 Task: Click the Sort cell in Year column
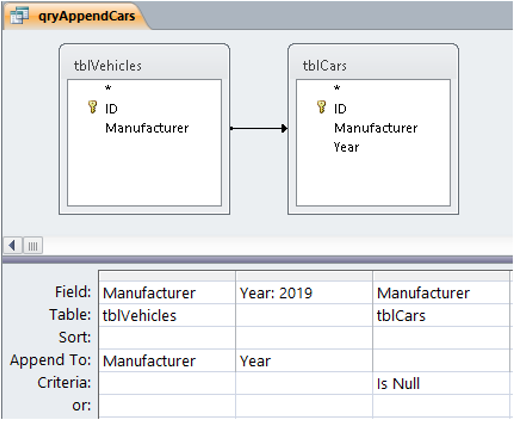[x=304, y=338]
